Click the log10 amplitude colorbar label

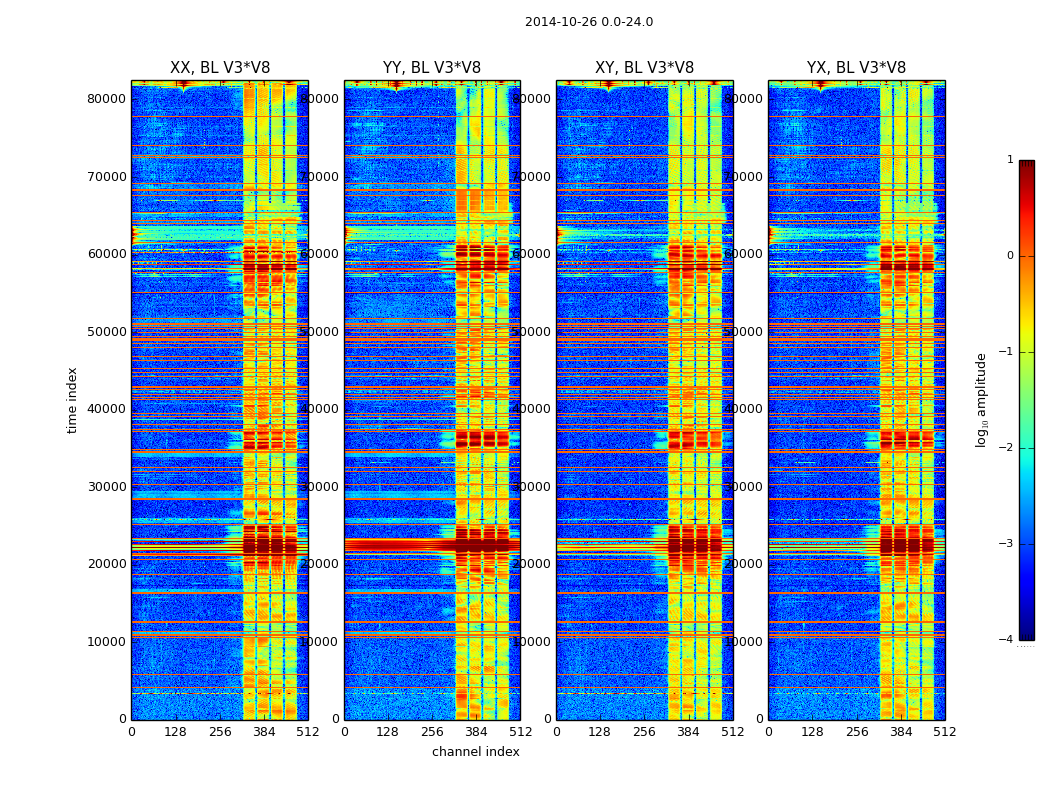982,400
